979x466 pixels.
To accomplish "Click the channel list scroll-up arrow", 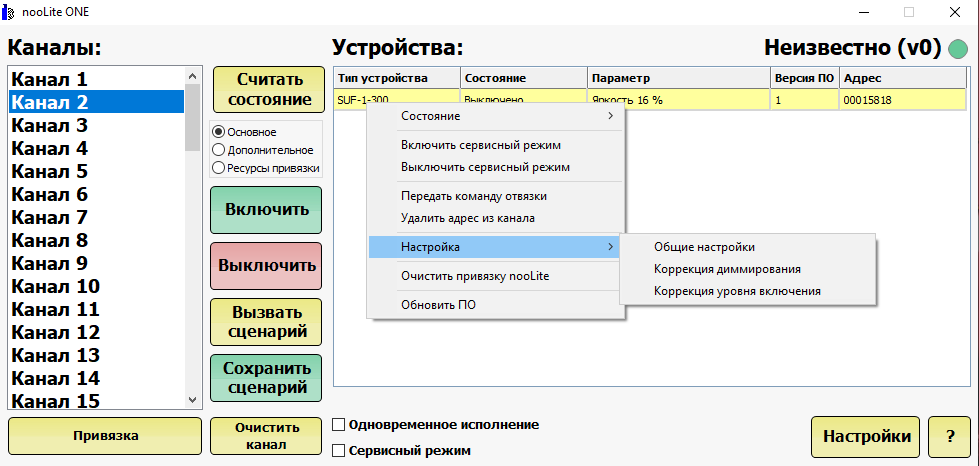I will [192, 76].
